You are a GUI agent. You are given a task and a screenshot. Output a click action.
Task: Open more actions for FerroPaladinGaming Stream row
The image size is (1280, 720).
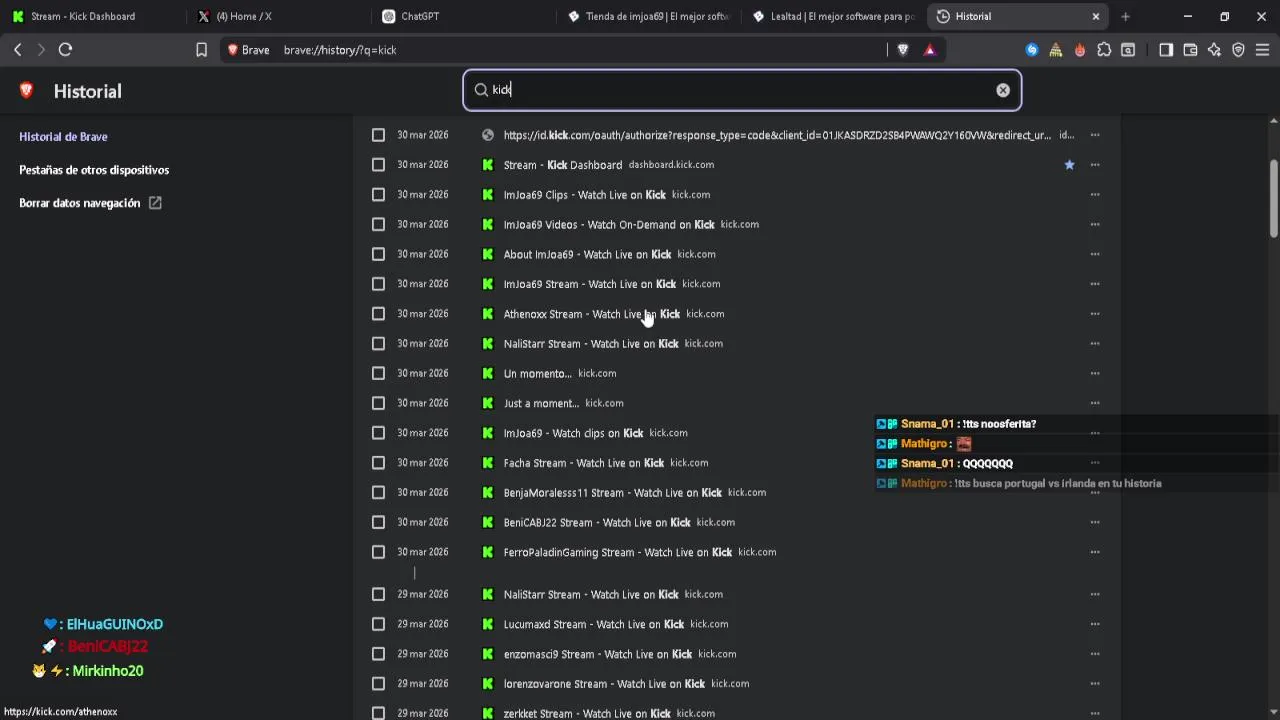(x=1095, y=552)
